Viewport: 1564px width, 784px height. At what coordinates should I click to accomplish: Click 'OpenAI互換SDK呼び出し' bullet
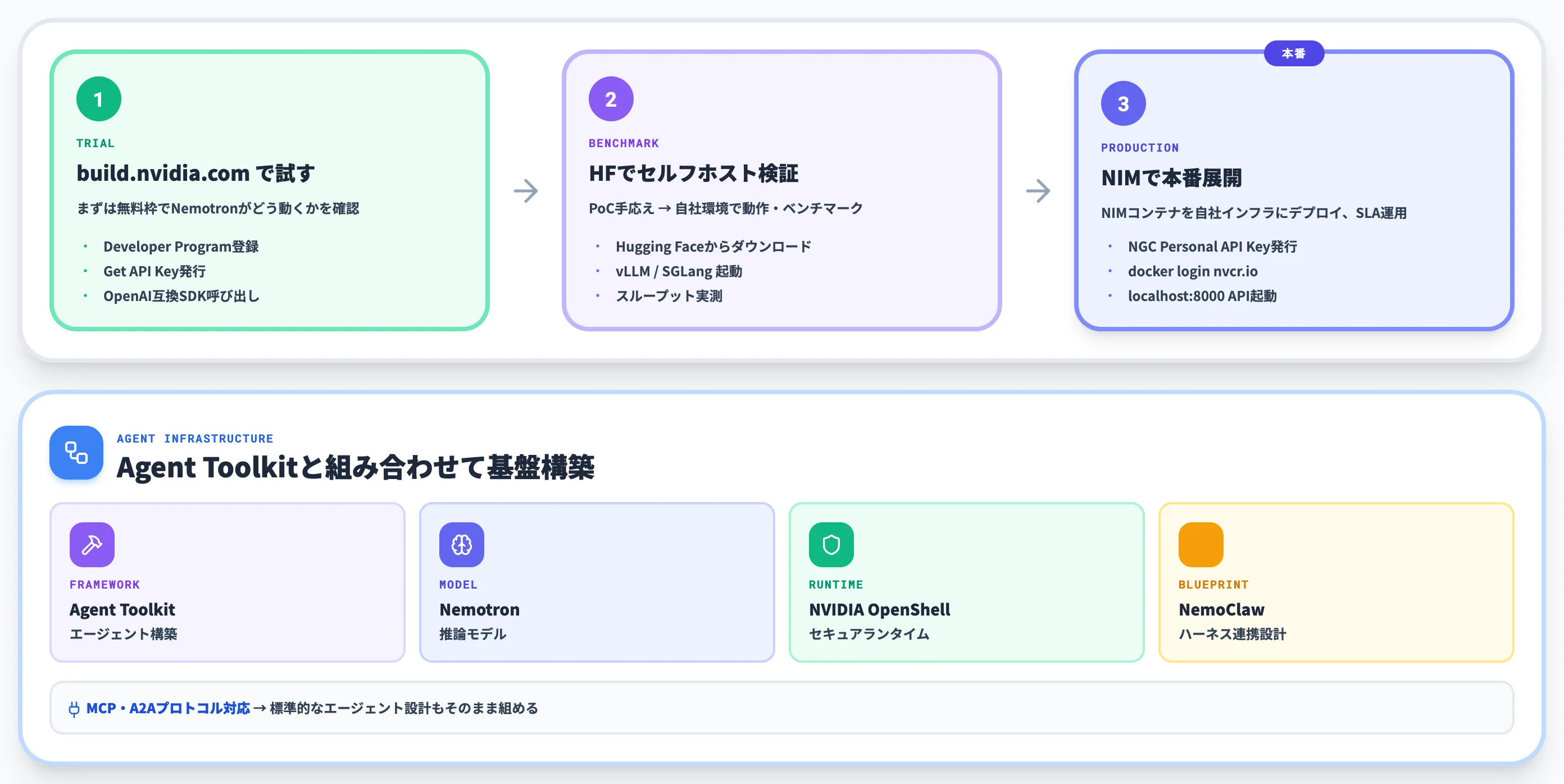181,296
